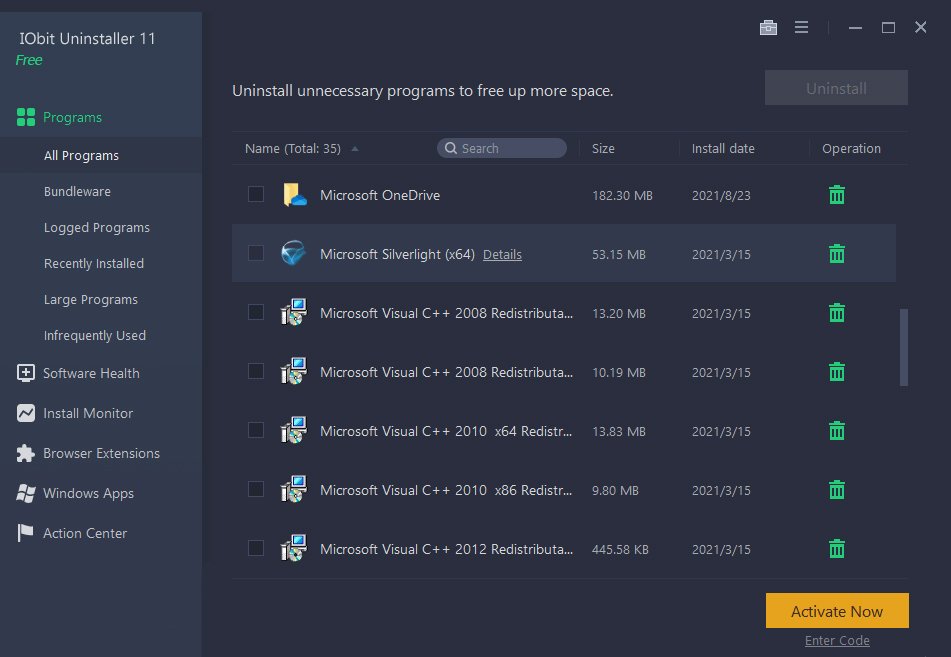Click the trash icon for Microsoft Silverlight
This screenshot has width=951, height=657.
pos(836,253)
